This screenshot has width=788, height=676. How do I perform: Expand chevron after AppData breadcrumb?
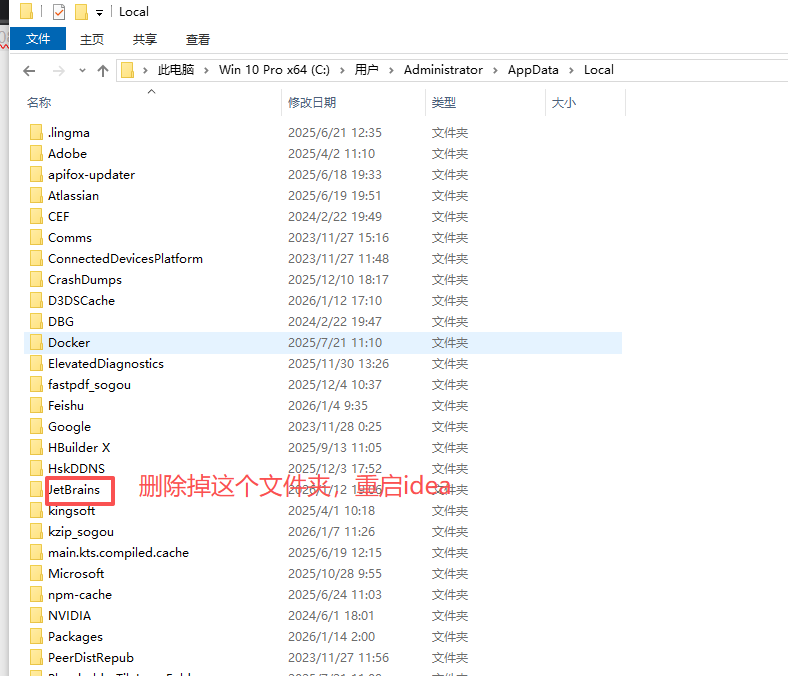(x=571, y=70)
